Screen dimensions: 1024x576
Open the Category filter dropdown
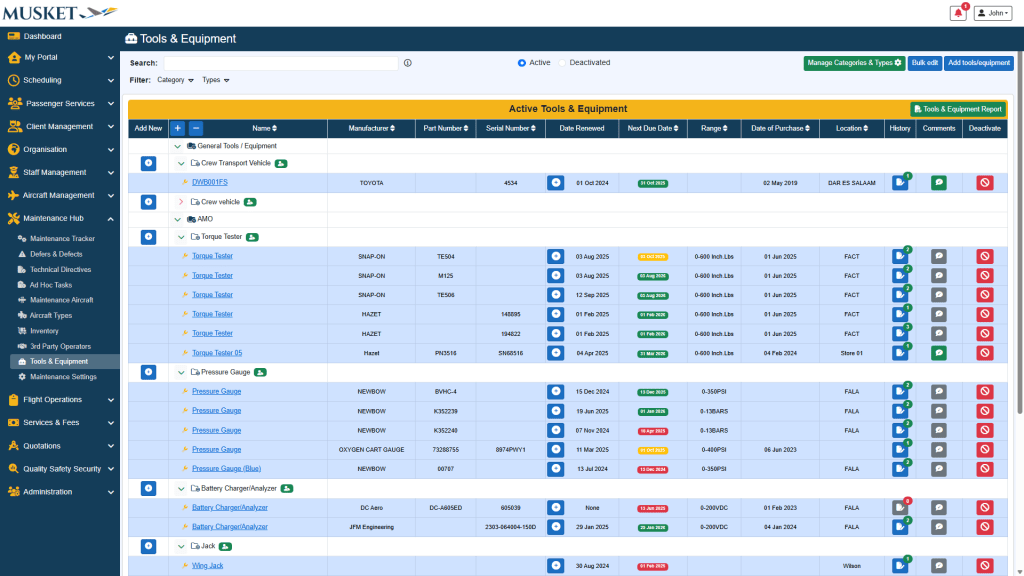tap(175, 80)
